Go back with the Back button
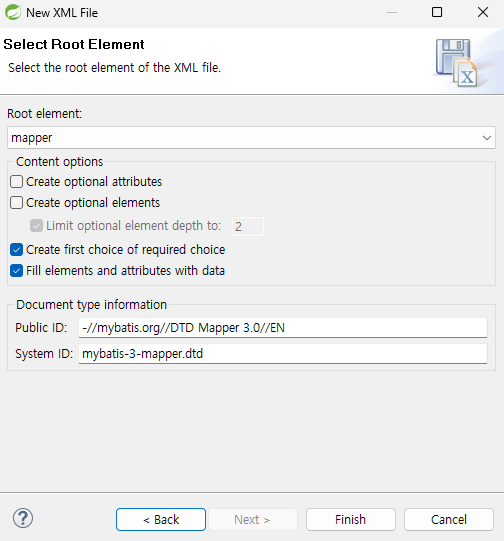Viewport: 504px width, 541px height. [161, 519]
